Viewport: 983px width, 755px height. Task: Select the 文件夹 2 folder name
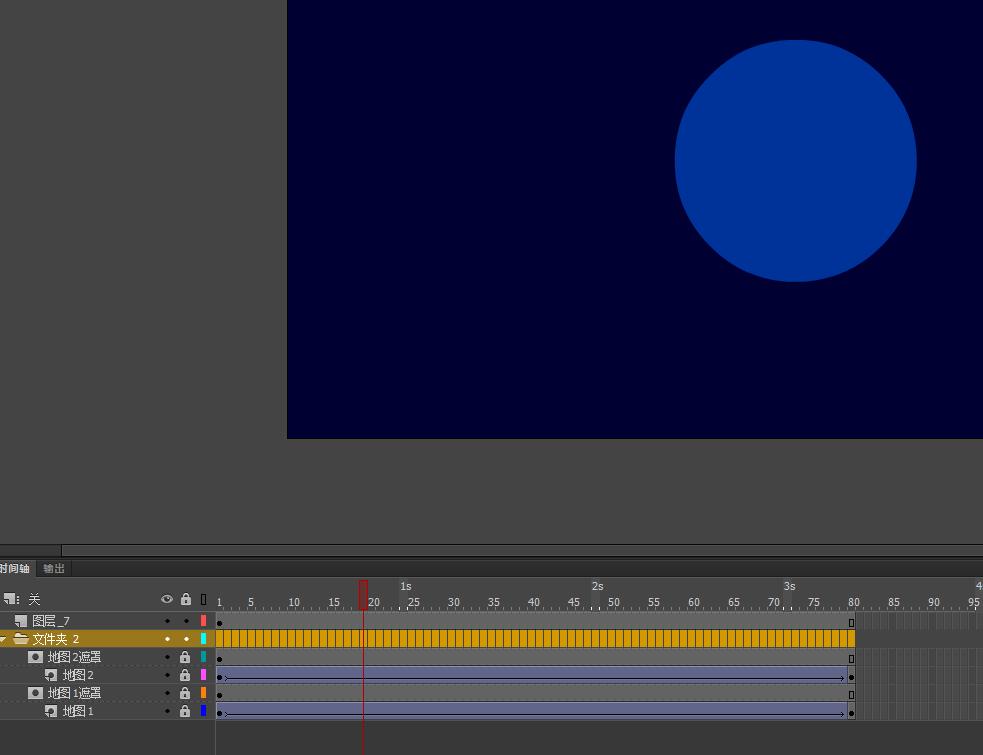pos(56,639)
